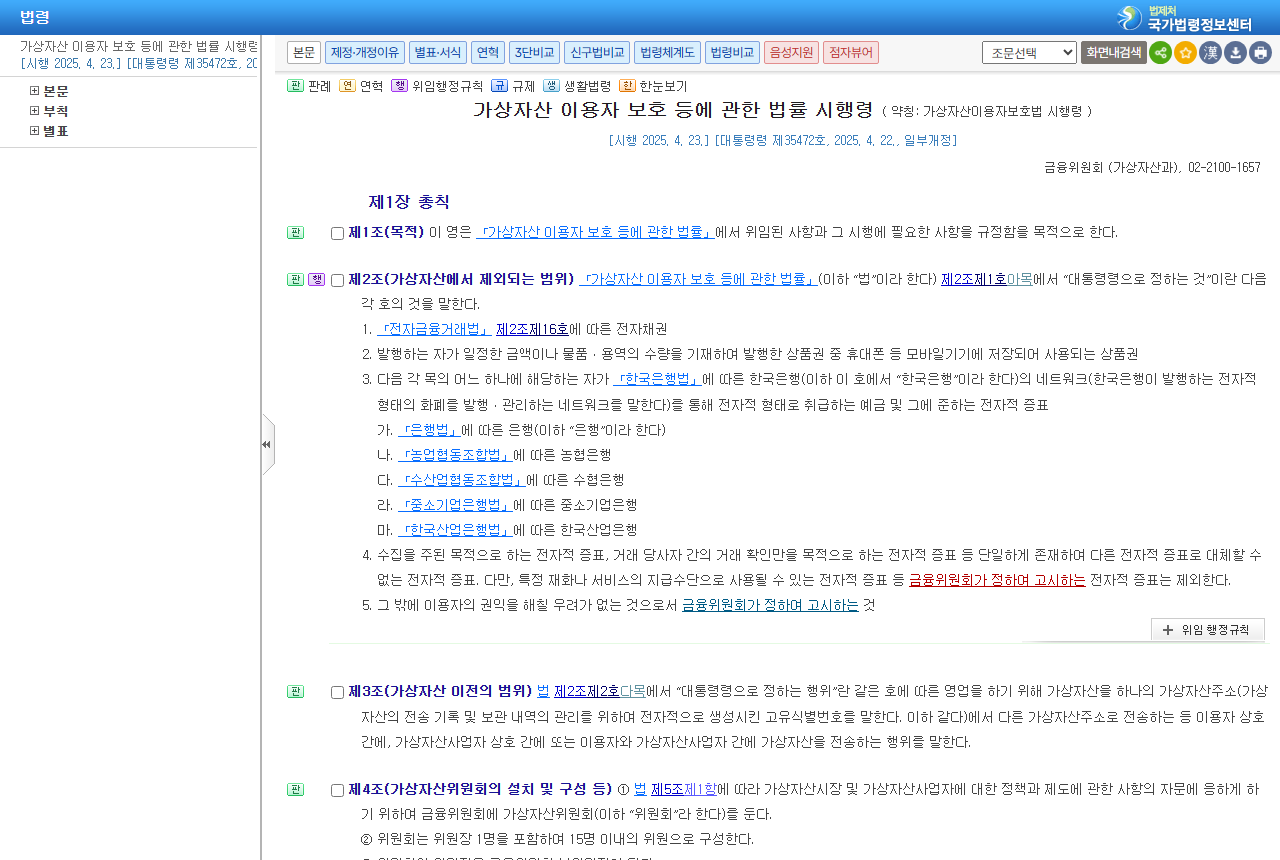The image size is (1280, 860).
Task: Expand the 본문 tree node
Action: pyautogui.click(x=35, y=91)
